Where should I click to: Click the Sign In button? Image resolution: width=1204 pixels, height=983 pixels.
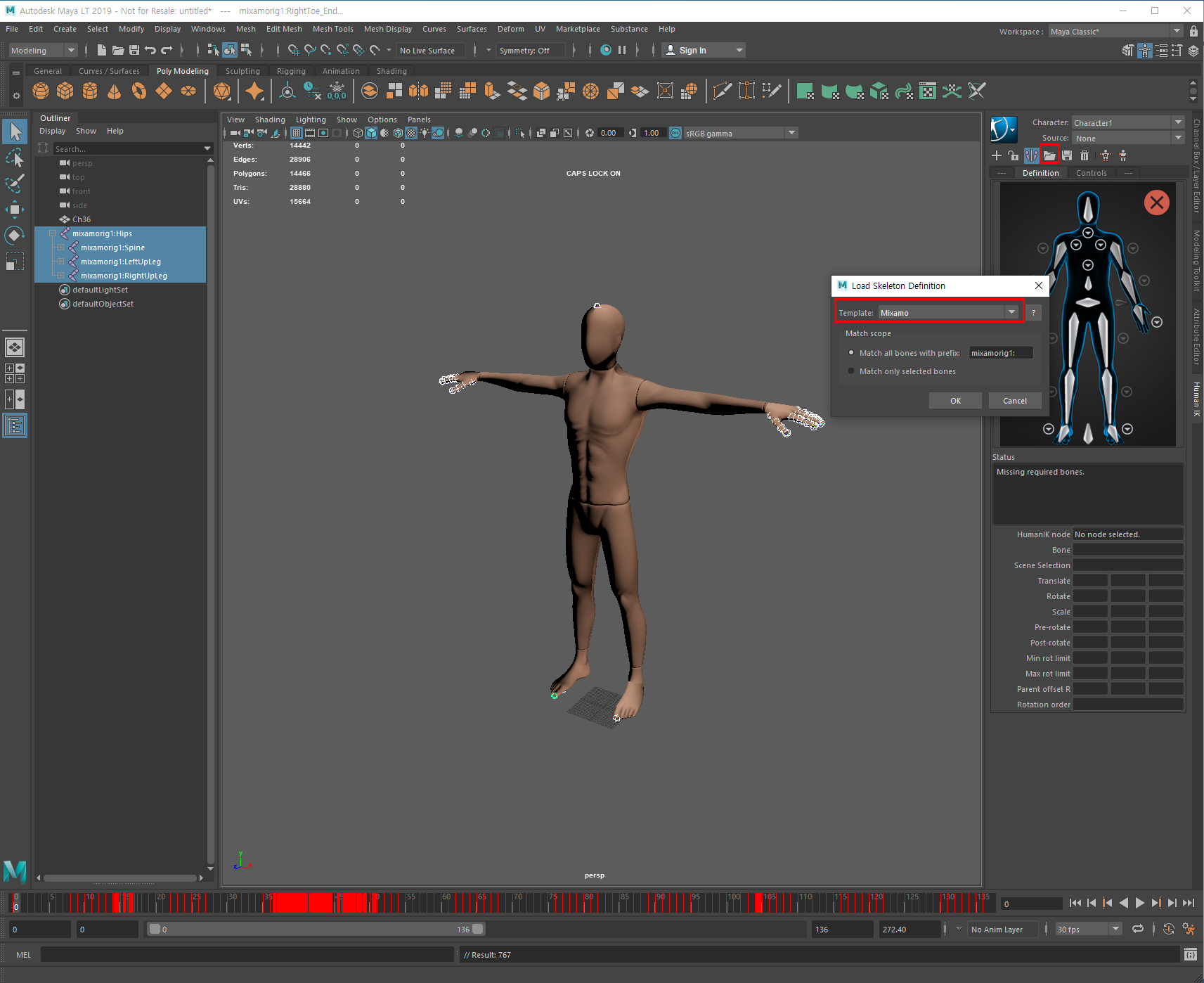[x=702, y=51]
